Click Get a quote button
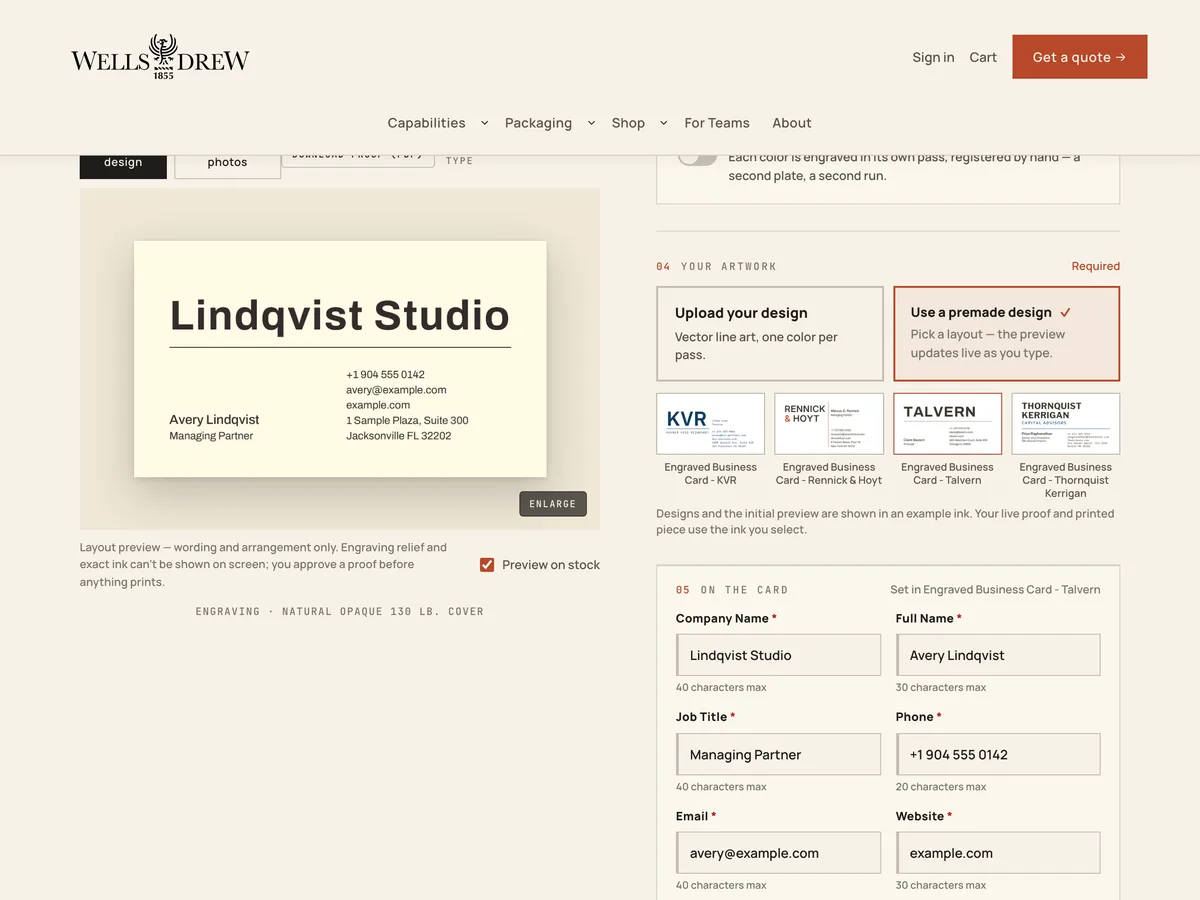The image size is (1200, 900). (x=1079, y=57)
